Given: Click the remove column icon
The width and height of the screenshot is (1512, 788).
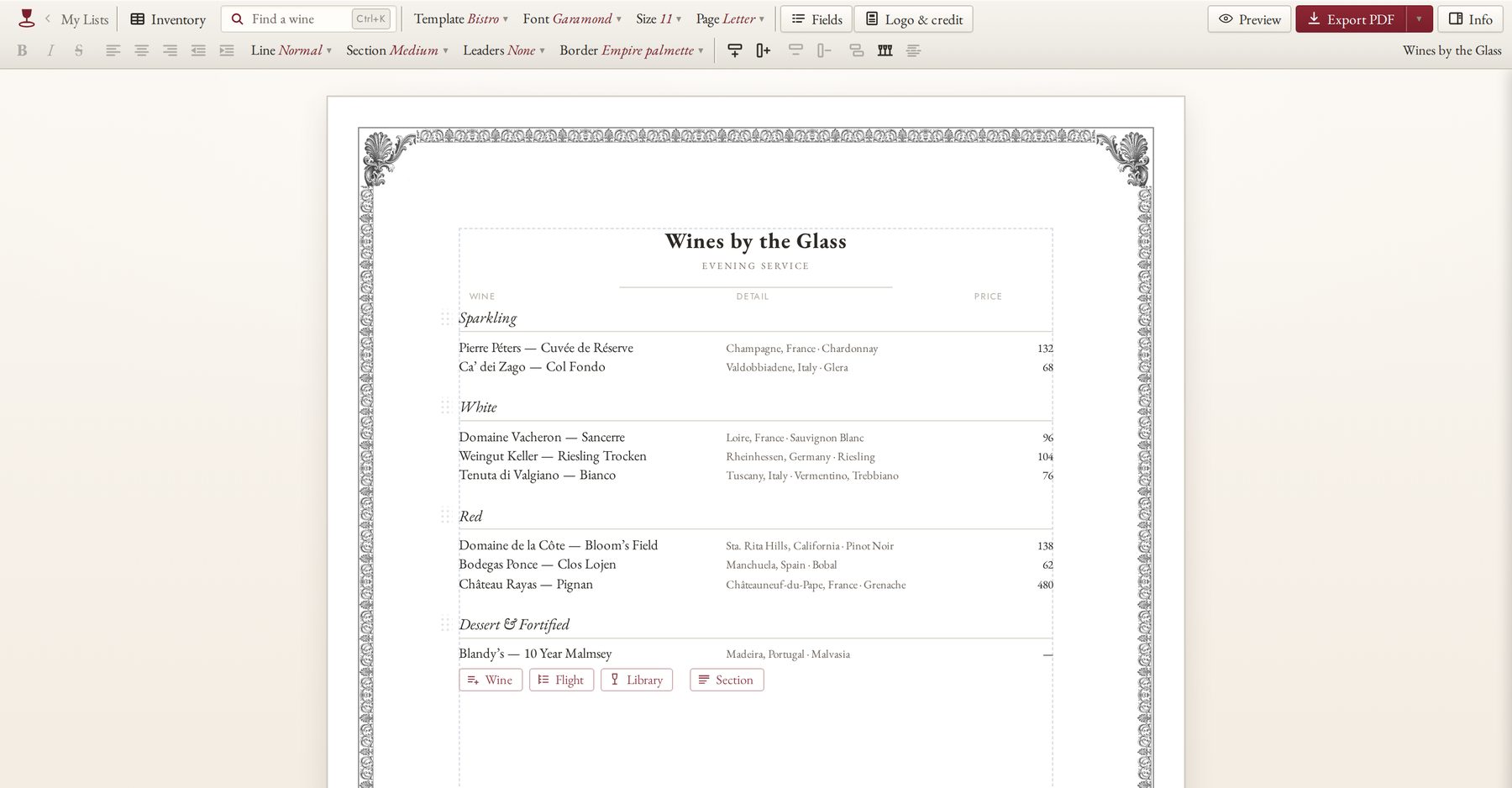Looking at the screenshot, I should [x=824, y=50].
